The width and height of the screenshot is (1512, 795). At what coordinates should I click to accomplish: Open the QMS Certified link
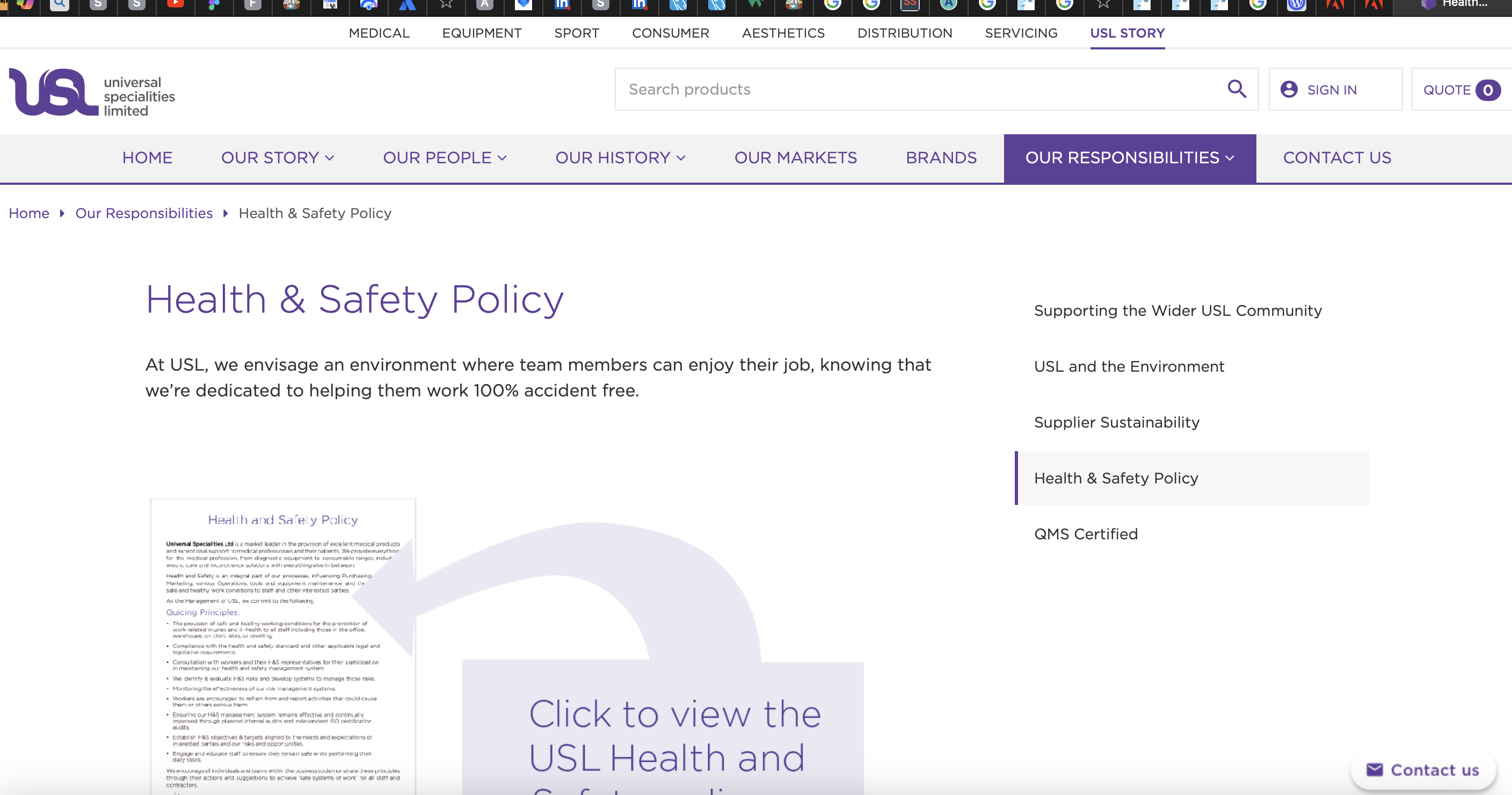(1085, 534)
